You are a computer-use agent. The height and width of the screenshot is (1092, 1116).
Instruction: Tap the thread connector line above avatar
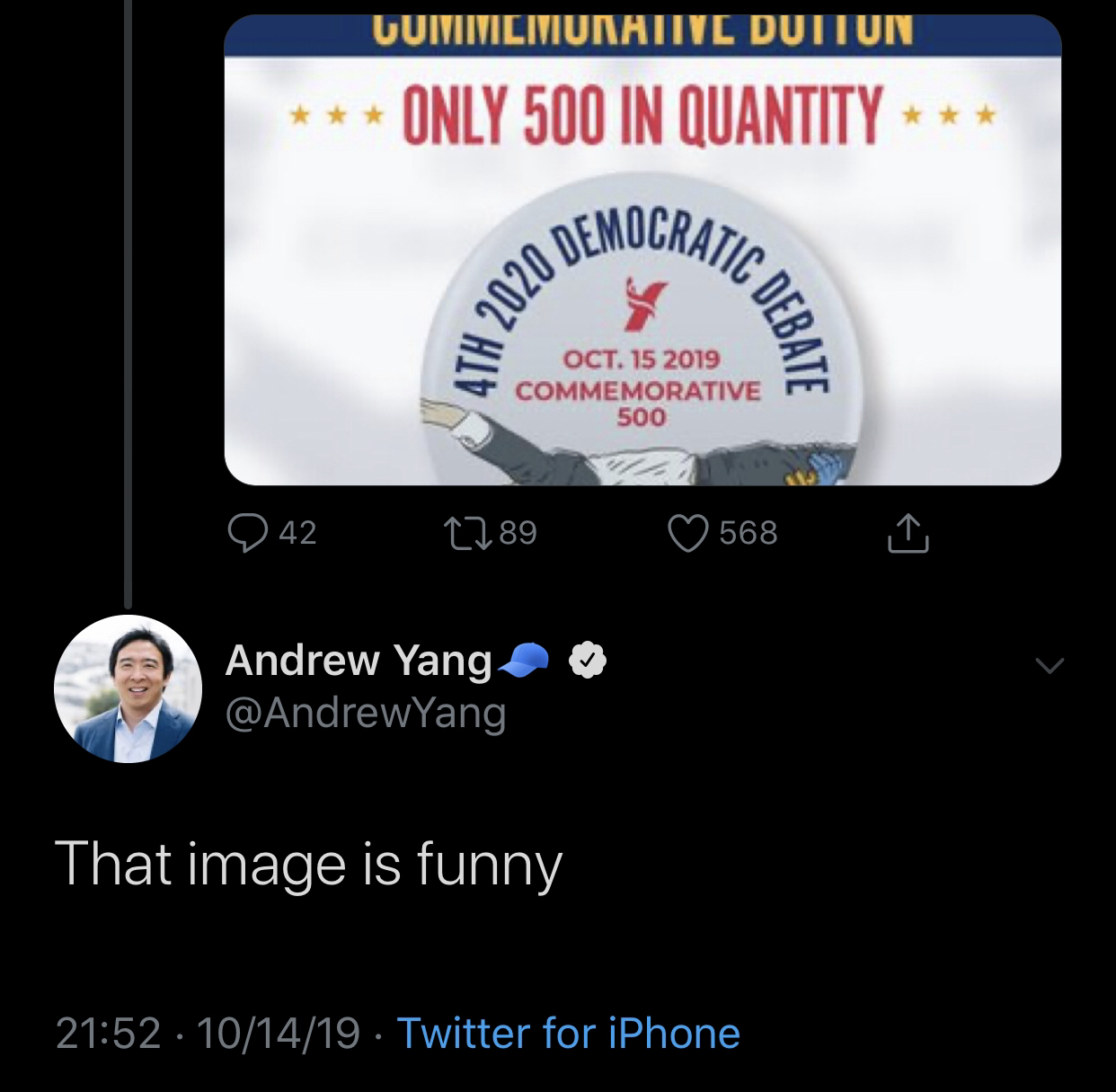(x=128, y=304)
